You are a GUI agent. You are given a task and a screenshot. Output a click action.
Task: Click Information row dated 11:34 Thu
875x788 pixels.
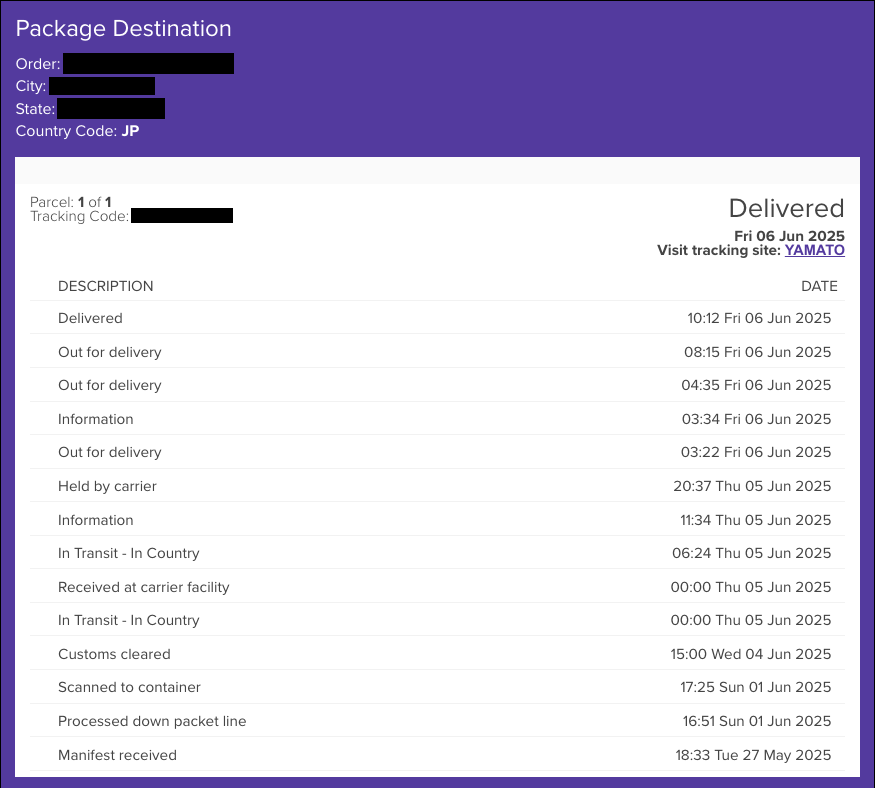coord(96,520)
